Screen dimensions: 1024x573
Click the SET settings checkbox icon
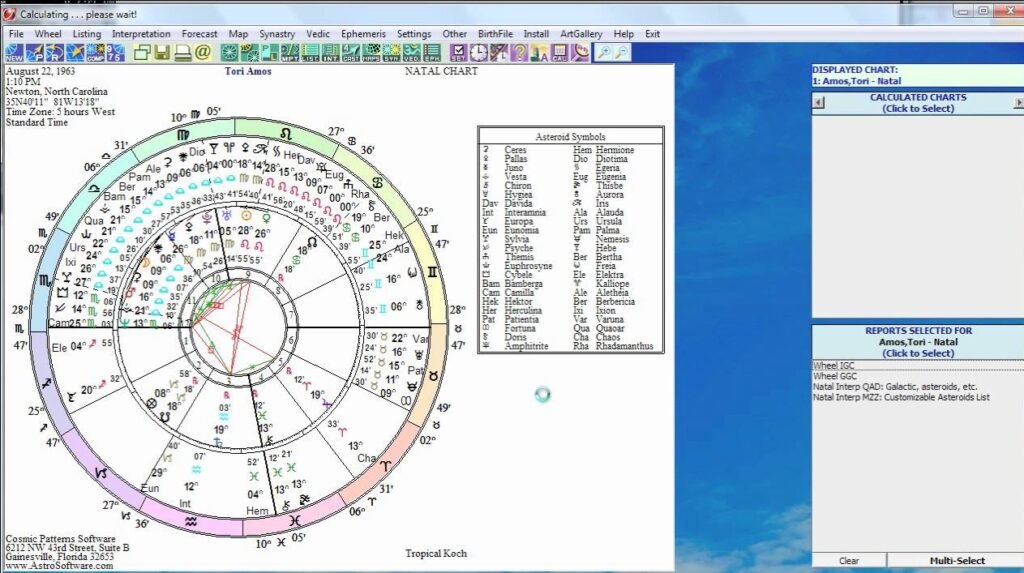[459, 53]
